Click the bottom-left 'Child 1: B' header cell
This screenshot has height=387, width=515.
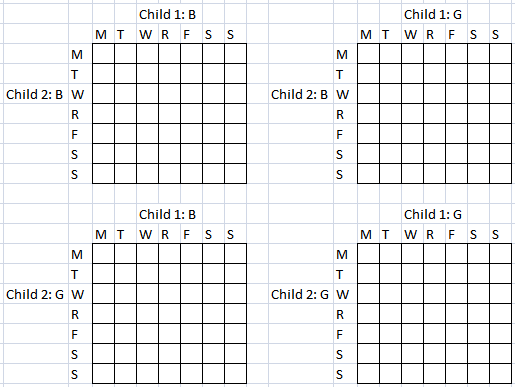[167, 215]
